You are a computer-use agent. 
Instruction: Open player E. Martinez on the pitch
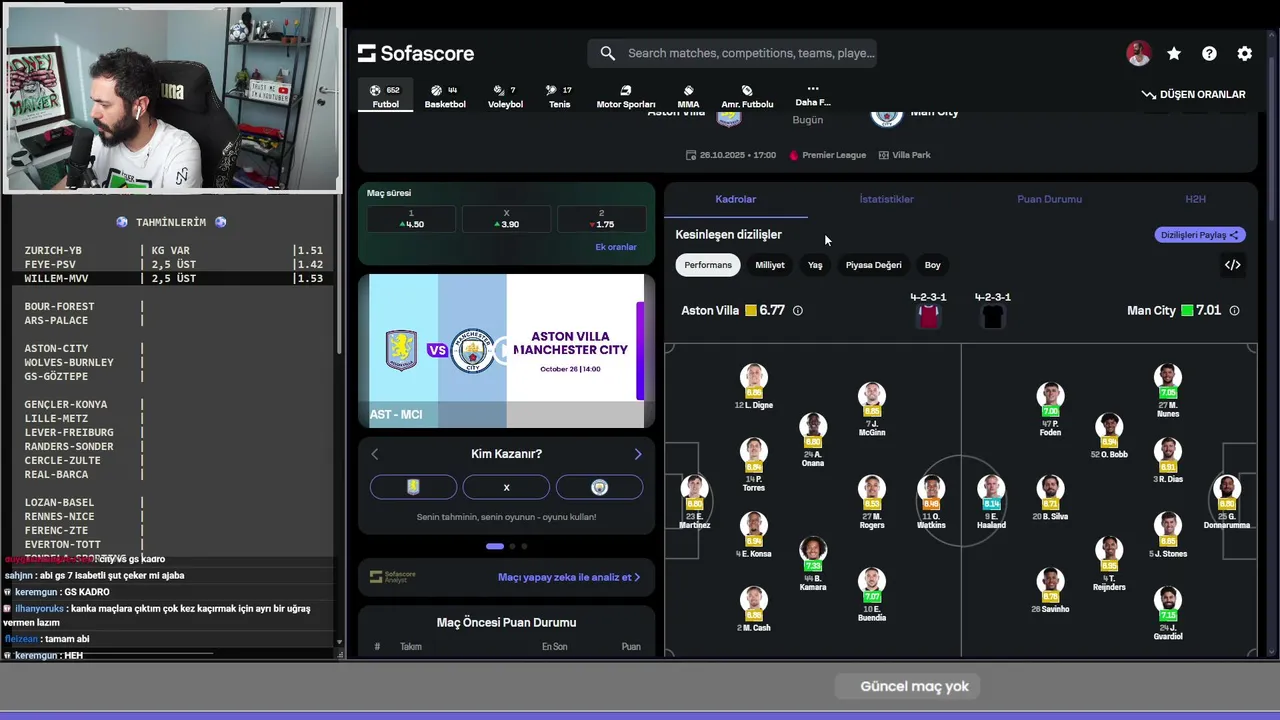pyautogui.click(x=695, y=500)
